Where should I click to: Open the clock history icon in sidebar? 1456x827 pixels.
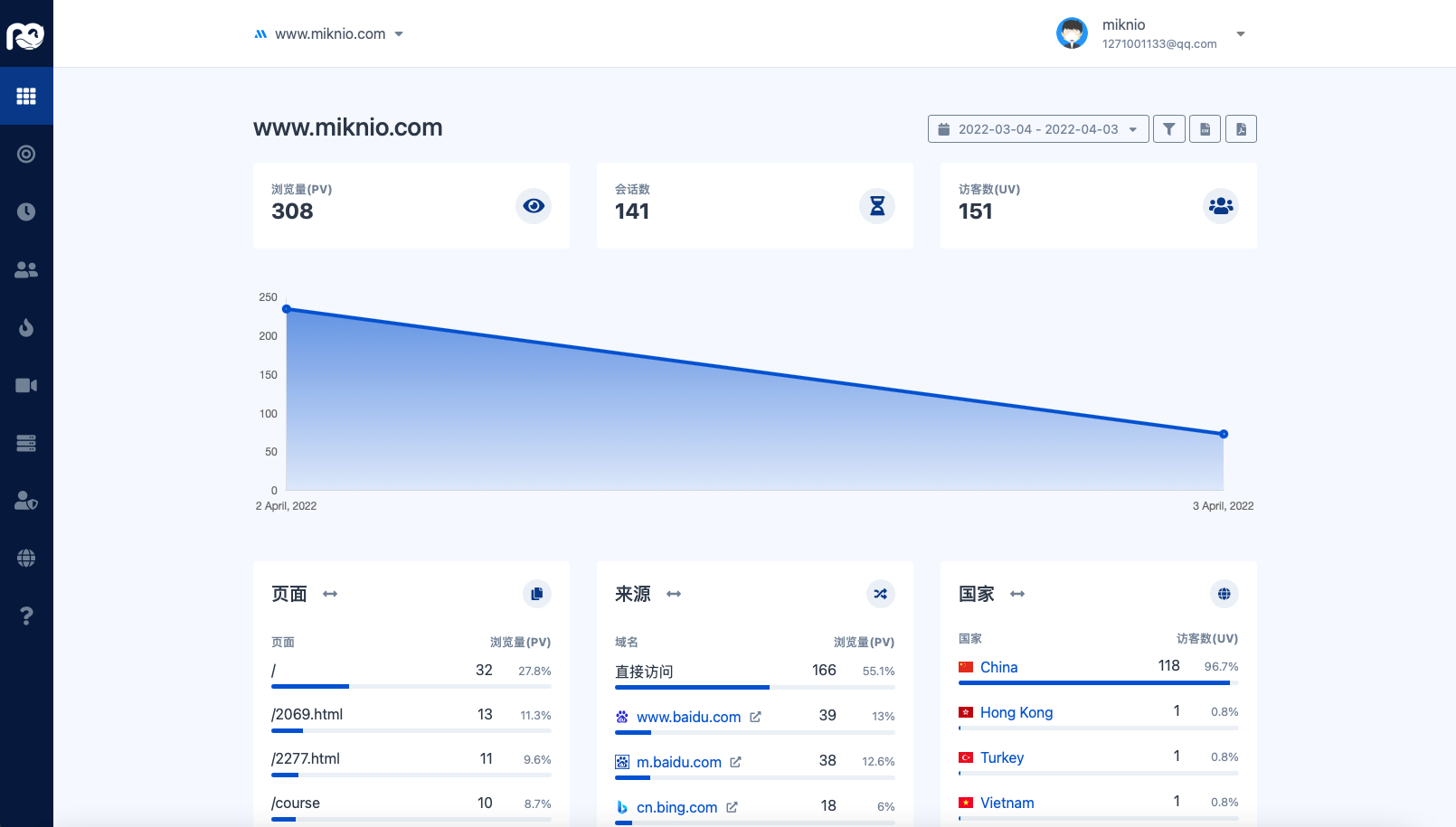[x=26, y=211]
